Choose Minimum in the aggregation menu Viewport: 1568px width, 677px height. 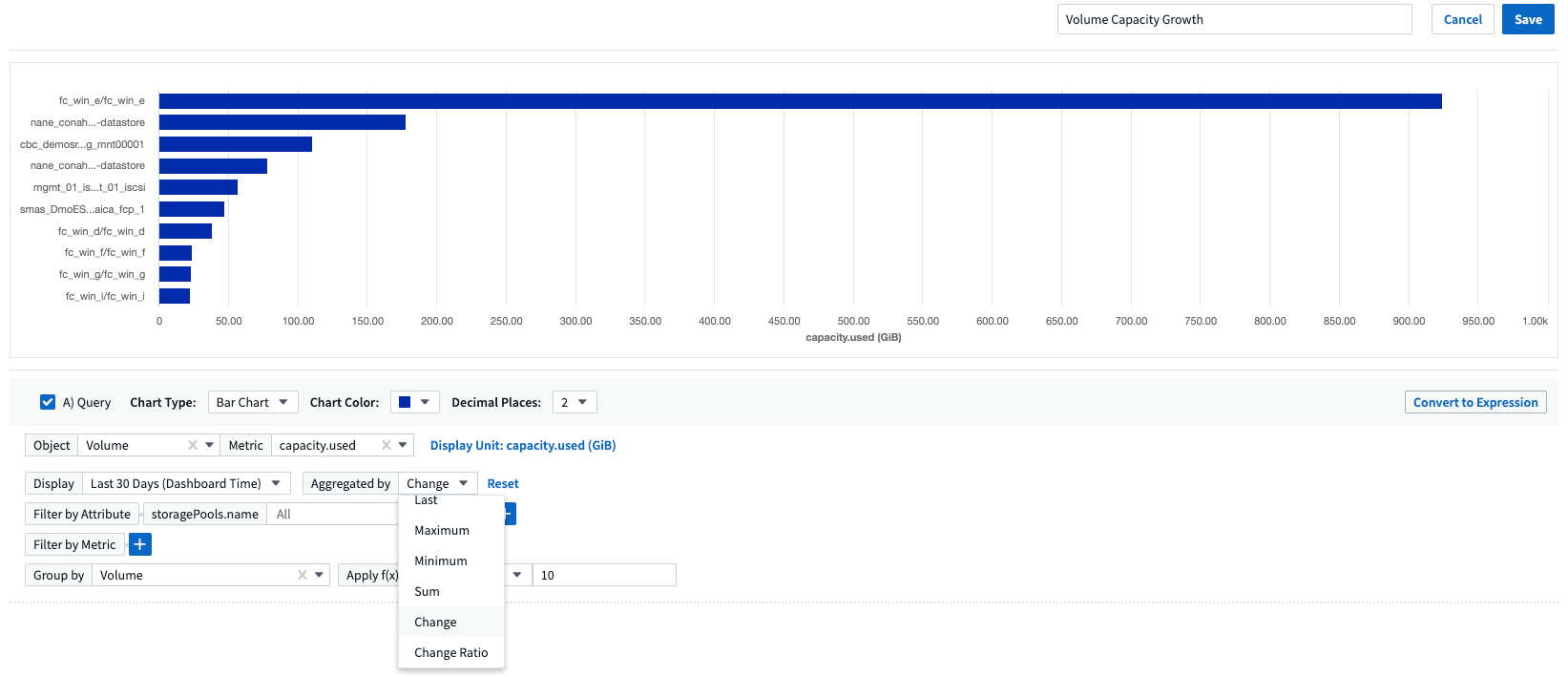pos(441,561)
